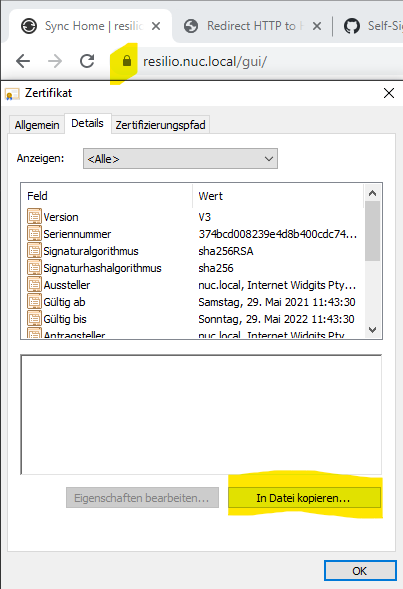Click the scroll up arrow of the field list
Image resolution: width=403 pixels, height=589 pixels.
point(373,193)
